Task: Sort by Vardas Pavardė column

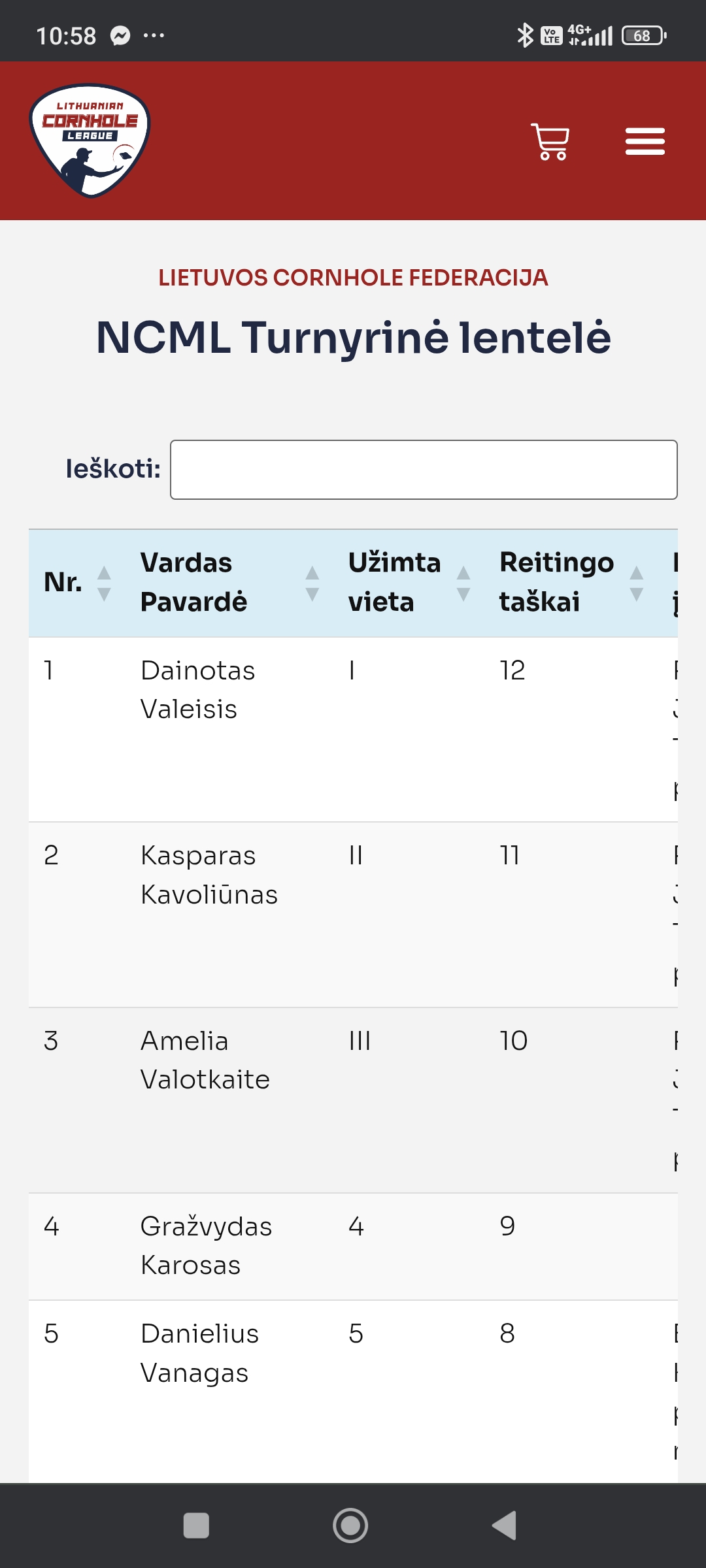Action: click(229, 583)
